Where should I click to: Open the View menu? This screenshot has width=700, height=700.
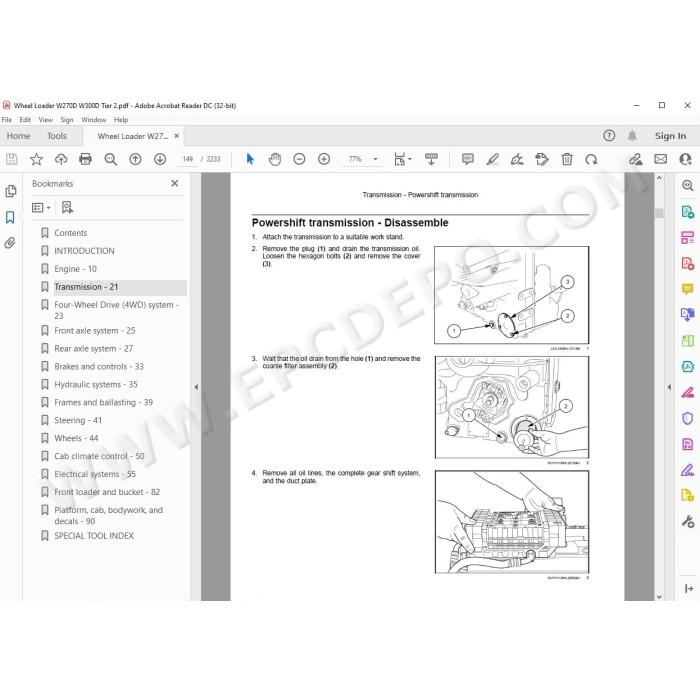coord(45,120)
